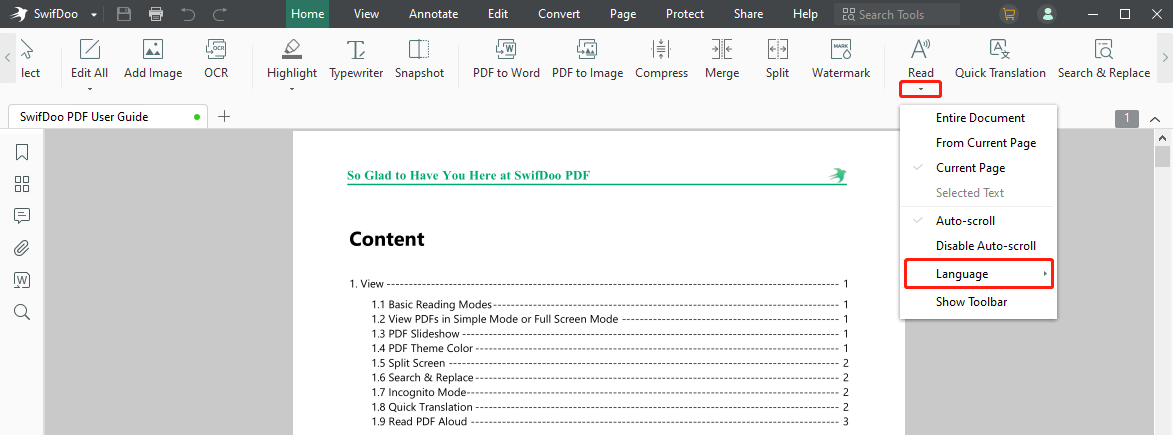Open the user account profile
1173x435 pixels.
[x=1047, y=14]
